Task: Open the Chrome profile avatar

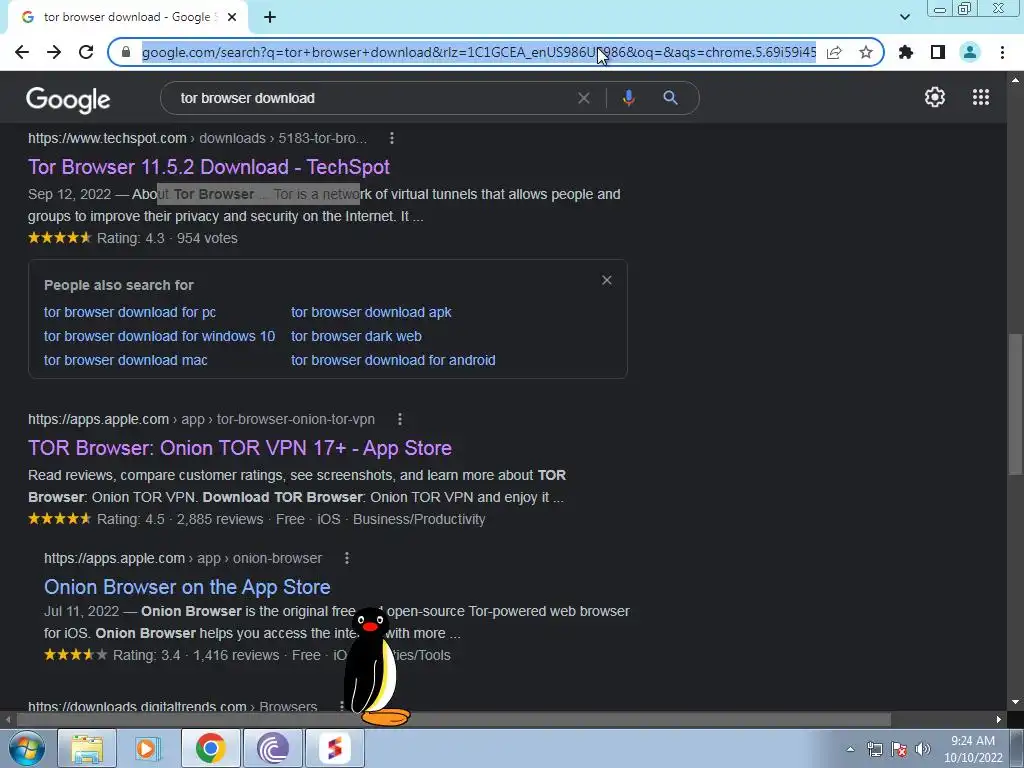Action: [x=970, y=52]
